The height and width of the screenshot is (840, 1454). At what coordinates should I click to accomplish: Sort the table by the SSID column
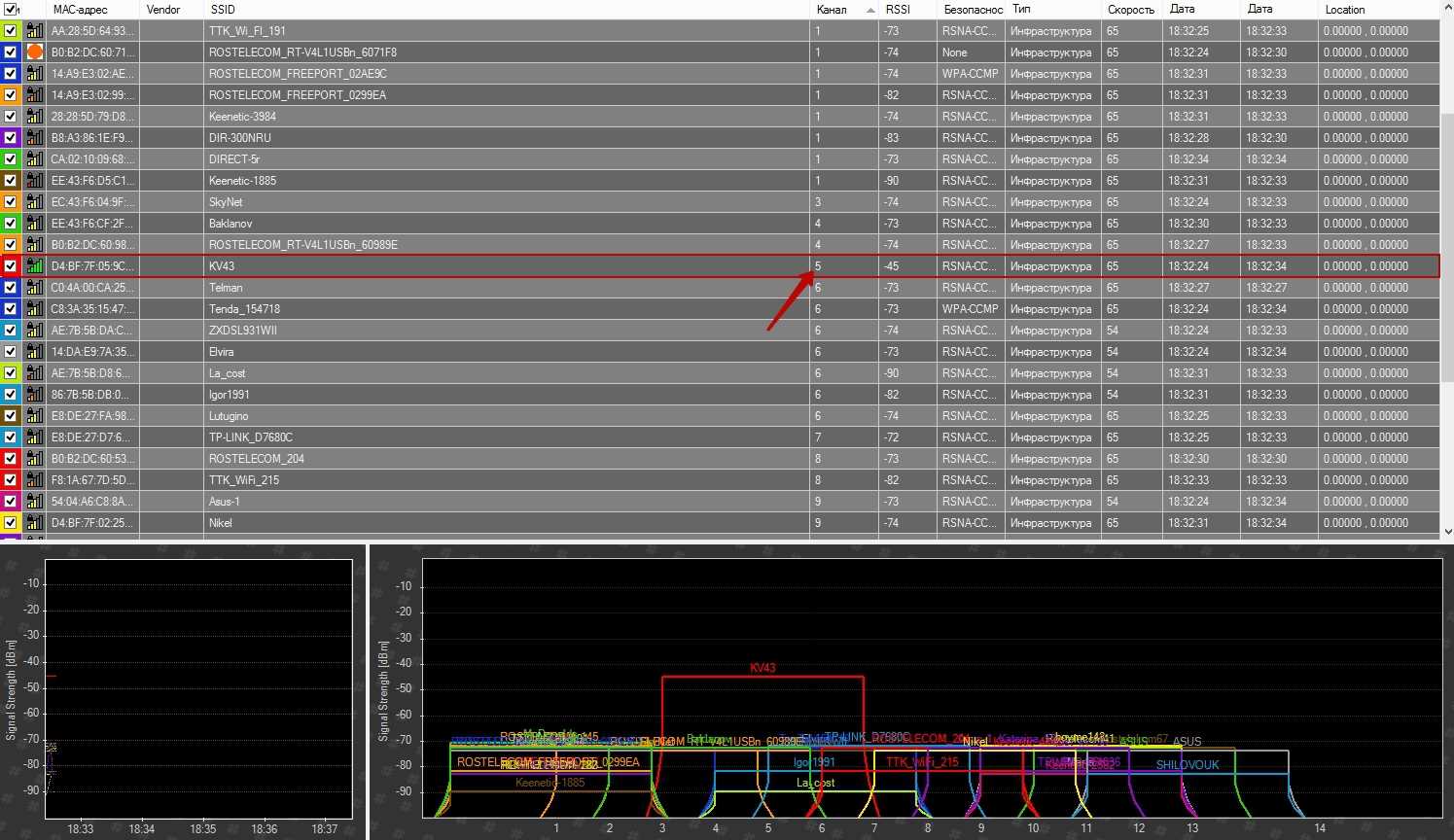pos(507,9)
